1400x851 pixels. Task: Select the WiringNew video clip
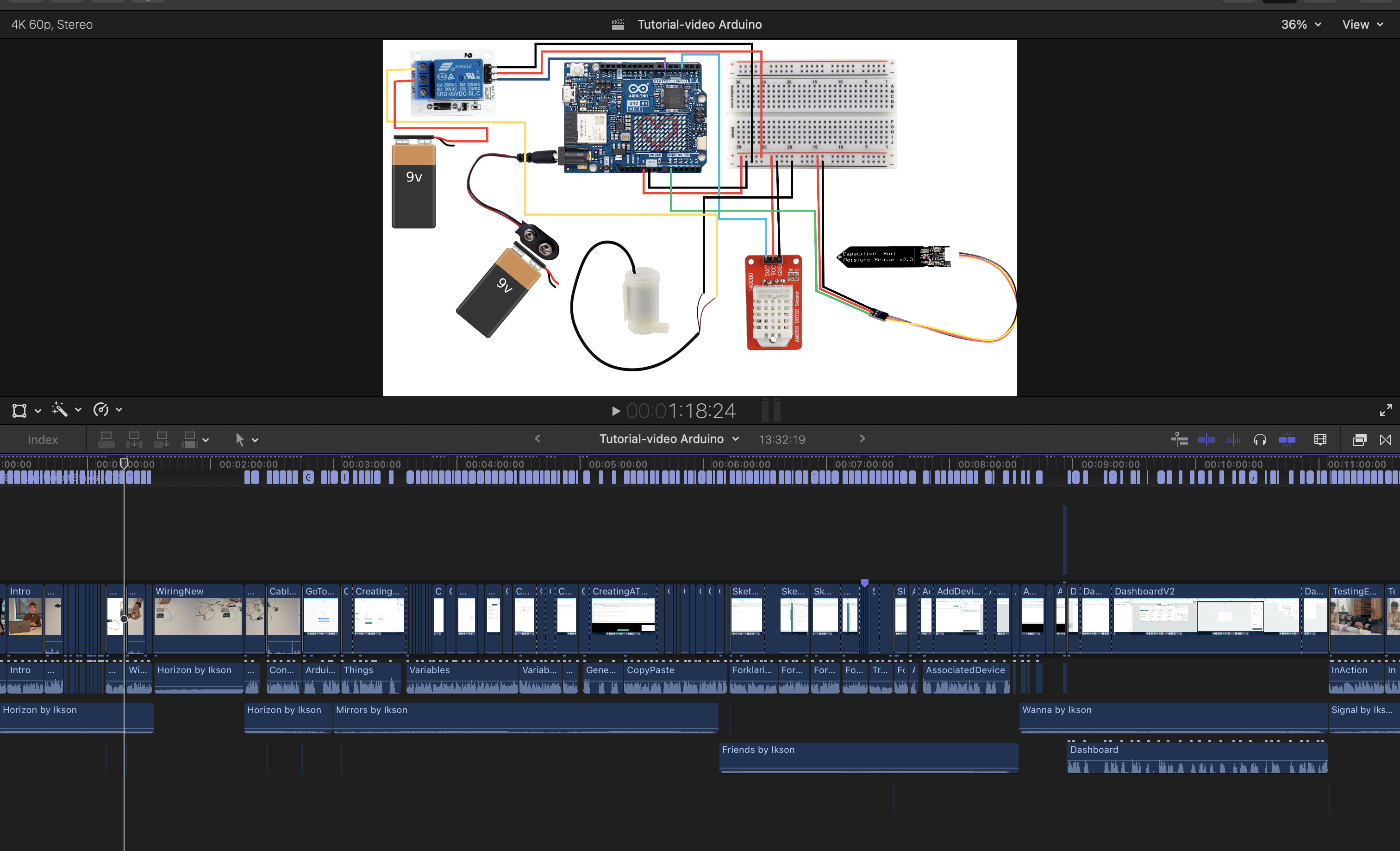point(198,618)
